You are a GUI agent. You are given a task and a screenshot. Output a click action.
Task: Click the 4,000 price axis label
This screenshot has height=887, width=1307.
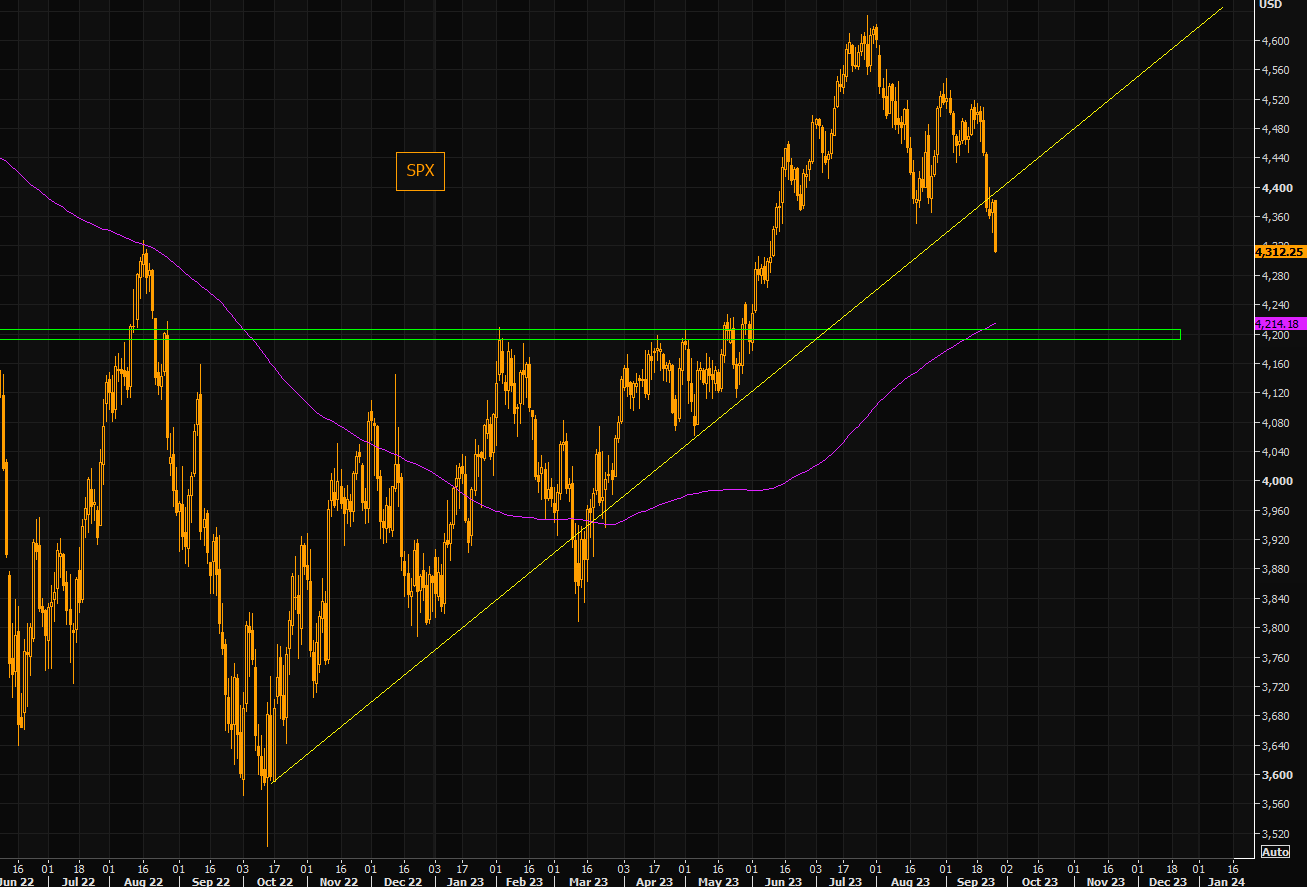click(1275, 481)
